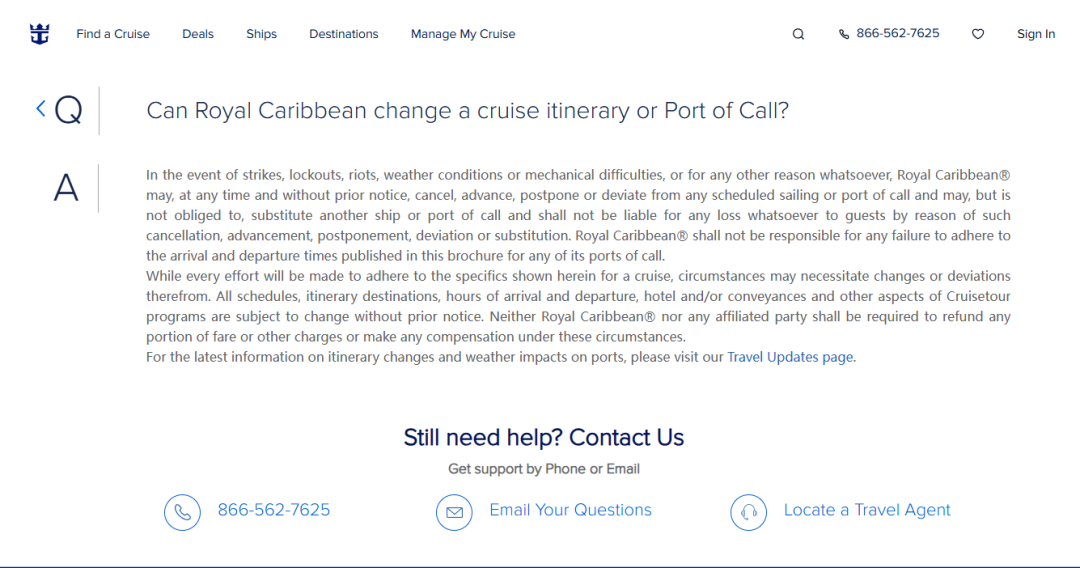Open the search magnifier icon
The height and width of the screenshot is (568, 1080).
click(x=798, y=34)
